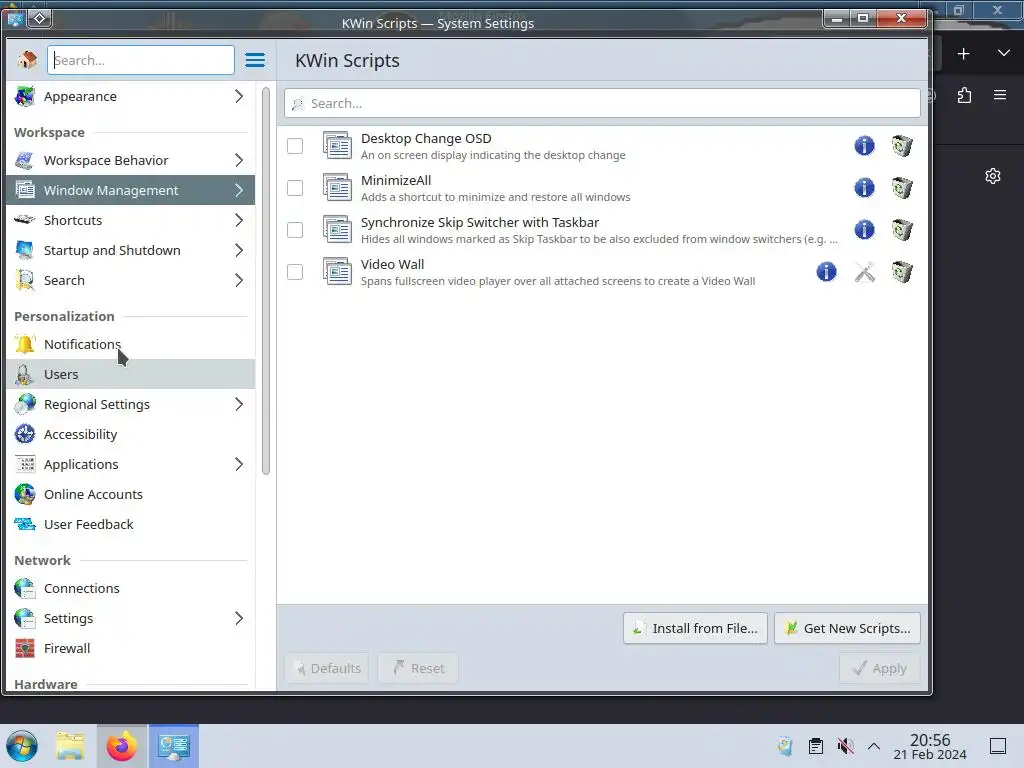Click the show desktop icon in tray
The image size is (1024, 768).
click(x=998, y=746)
